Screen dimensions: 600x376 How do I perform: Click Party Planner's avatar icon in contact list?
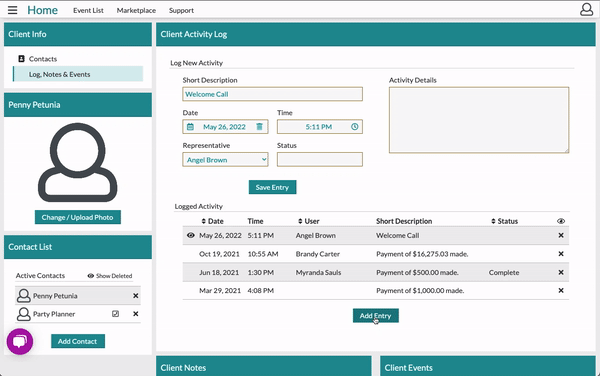point(24,314)
